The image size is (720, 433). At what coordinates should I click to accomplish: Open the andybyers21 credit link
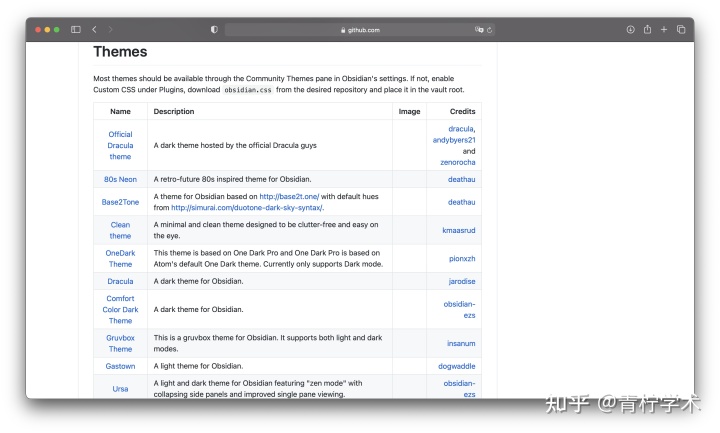[x=454, y=140]
